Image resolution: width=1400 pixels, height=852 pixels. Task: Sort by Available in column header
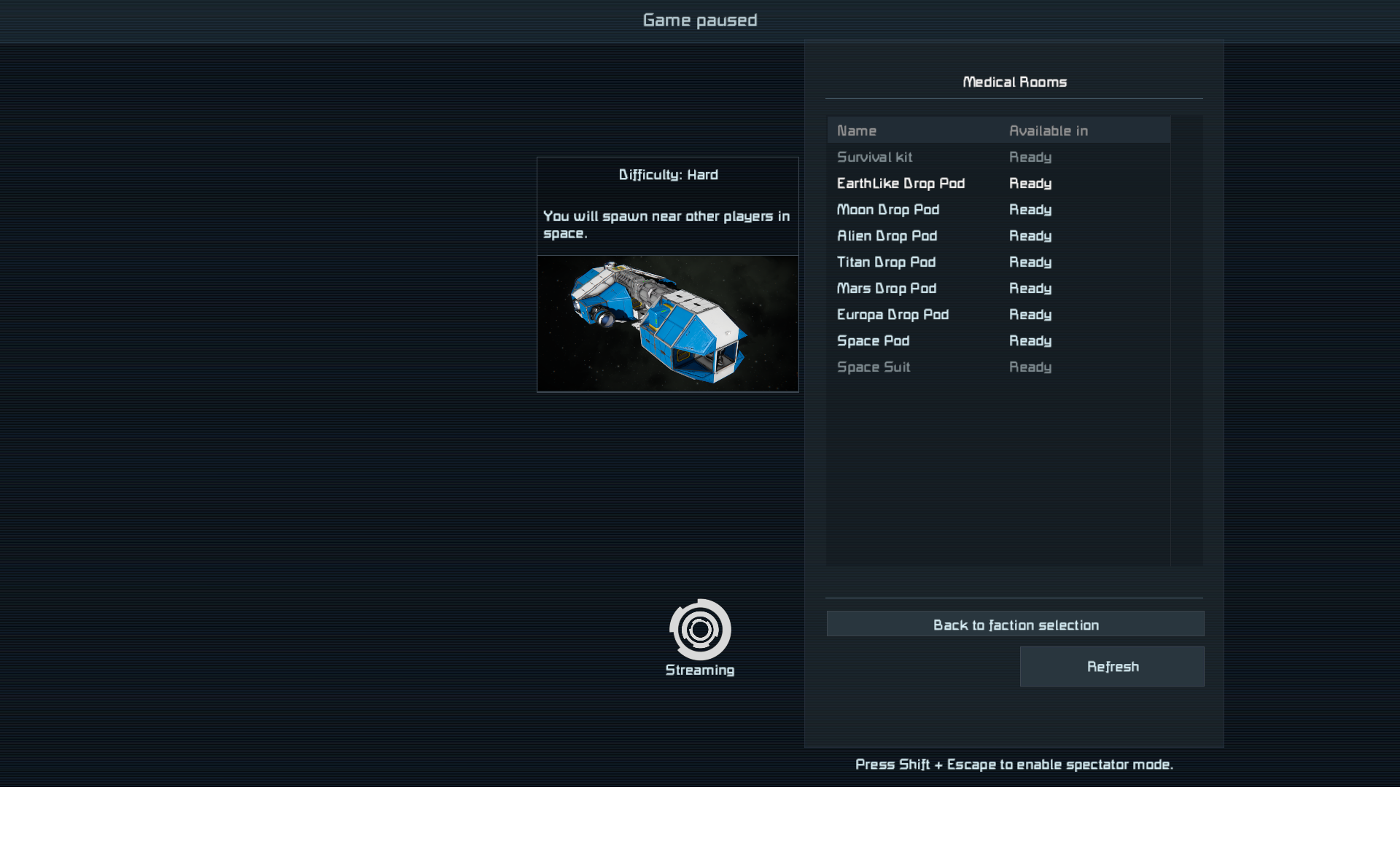pyautogui.click(x=1048, y=131)
